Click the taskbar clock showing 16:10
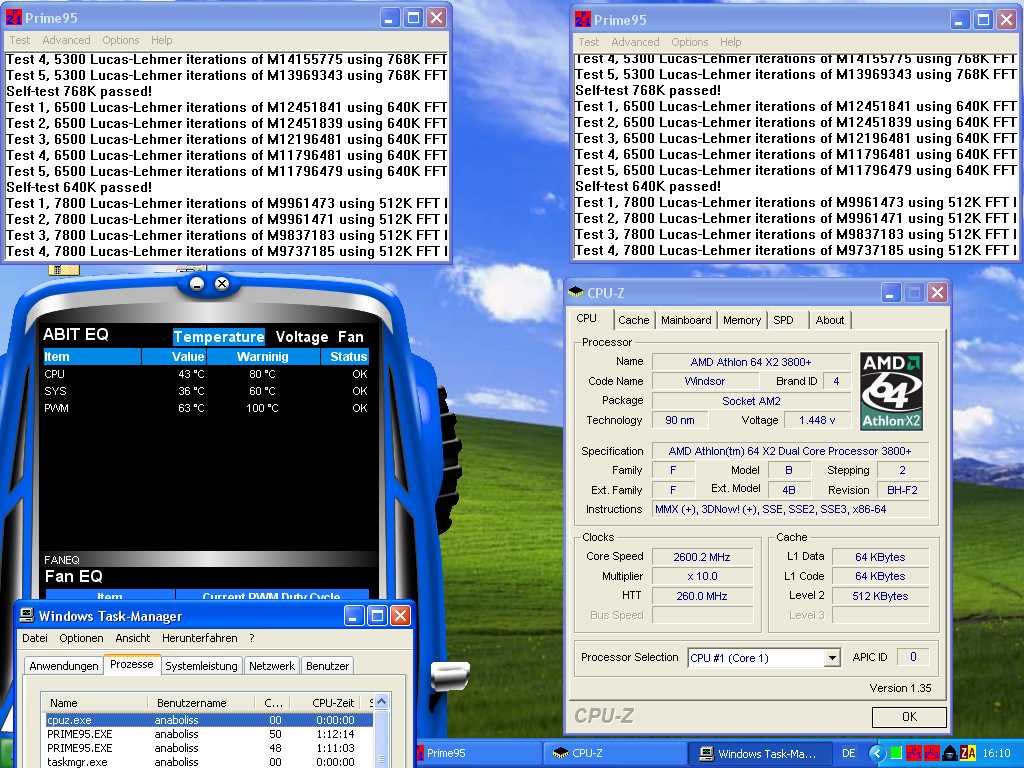 tap(997, 754)
